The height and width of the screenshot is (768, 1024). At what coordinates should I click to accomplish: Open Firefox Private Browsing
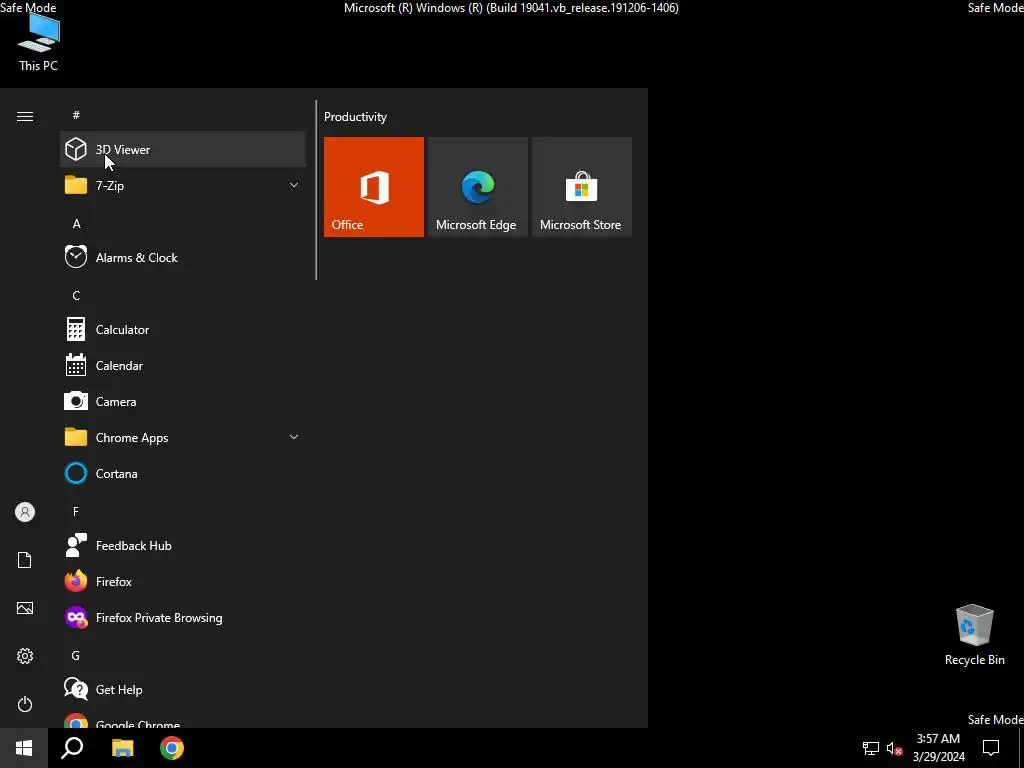tap(183, 617)
